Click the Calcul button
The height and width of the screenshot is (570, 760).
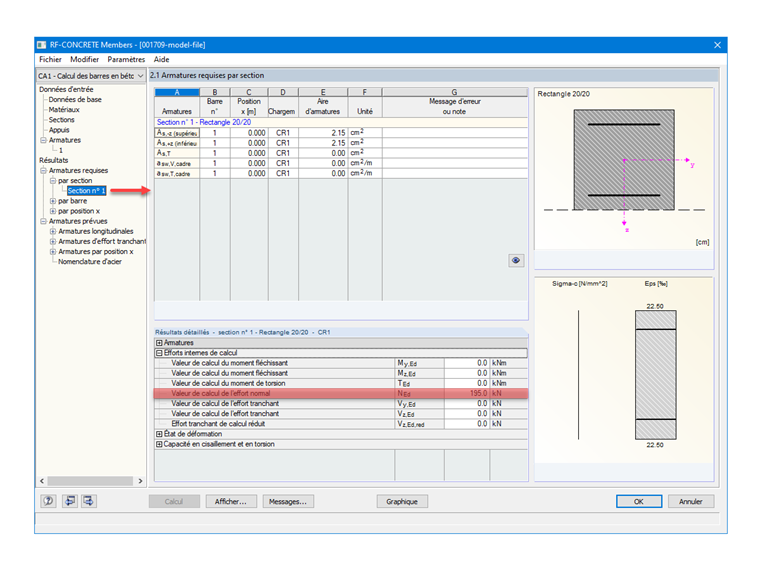(x=174, y=502)
